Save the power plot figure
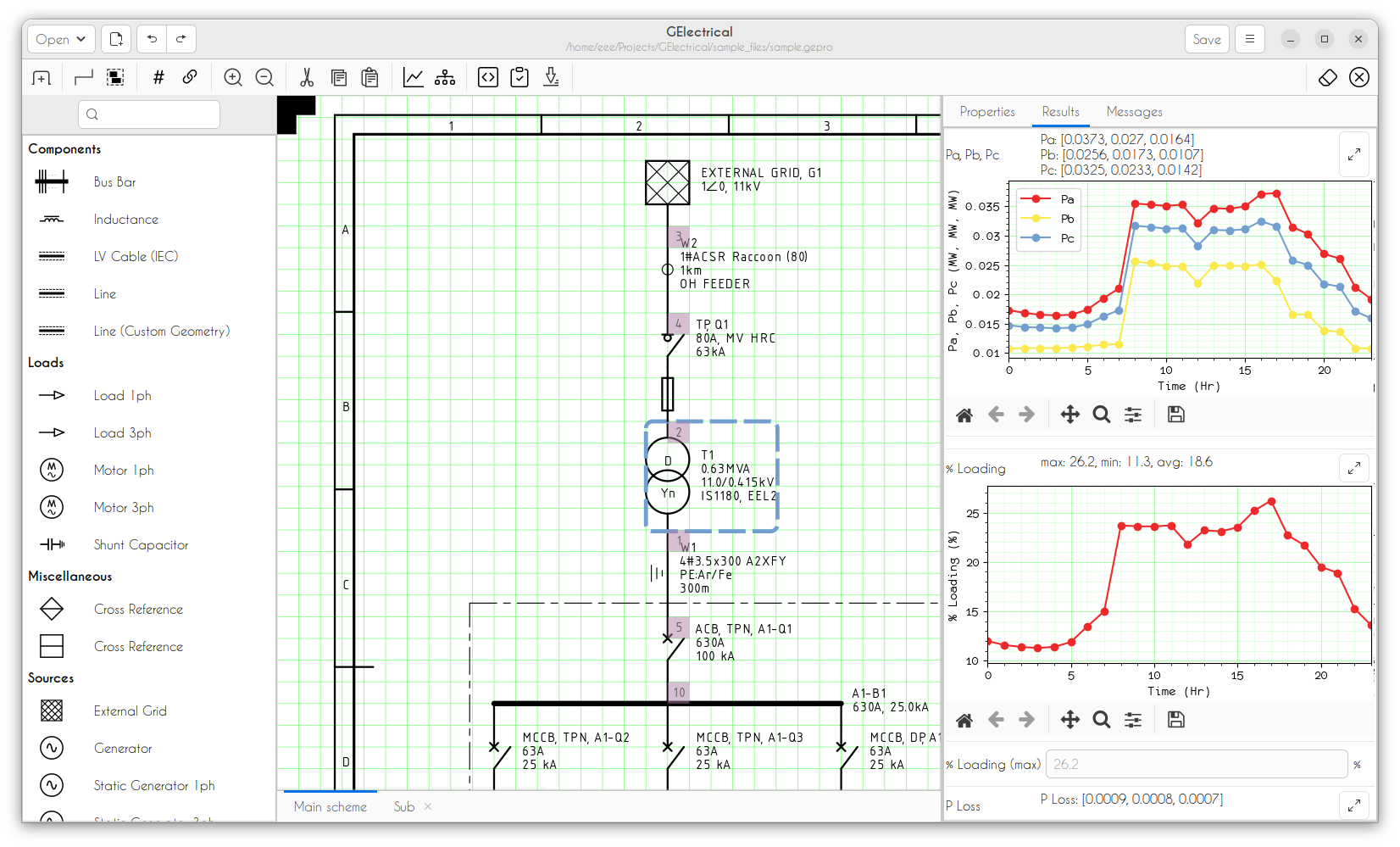This screenshot has height=847, width=1400. [x=1175, y=415]
